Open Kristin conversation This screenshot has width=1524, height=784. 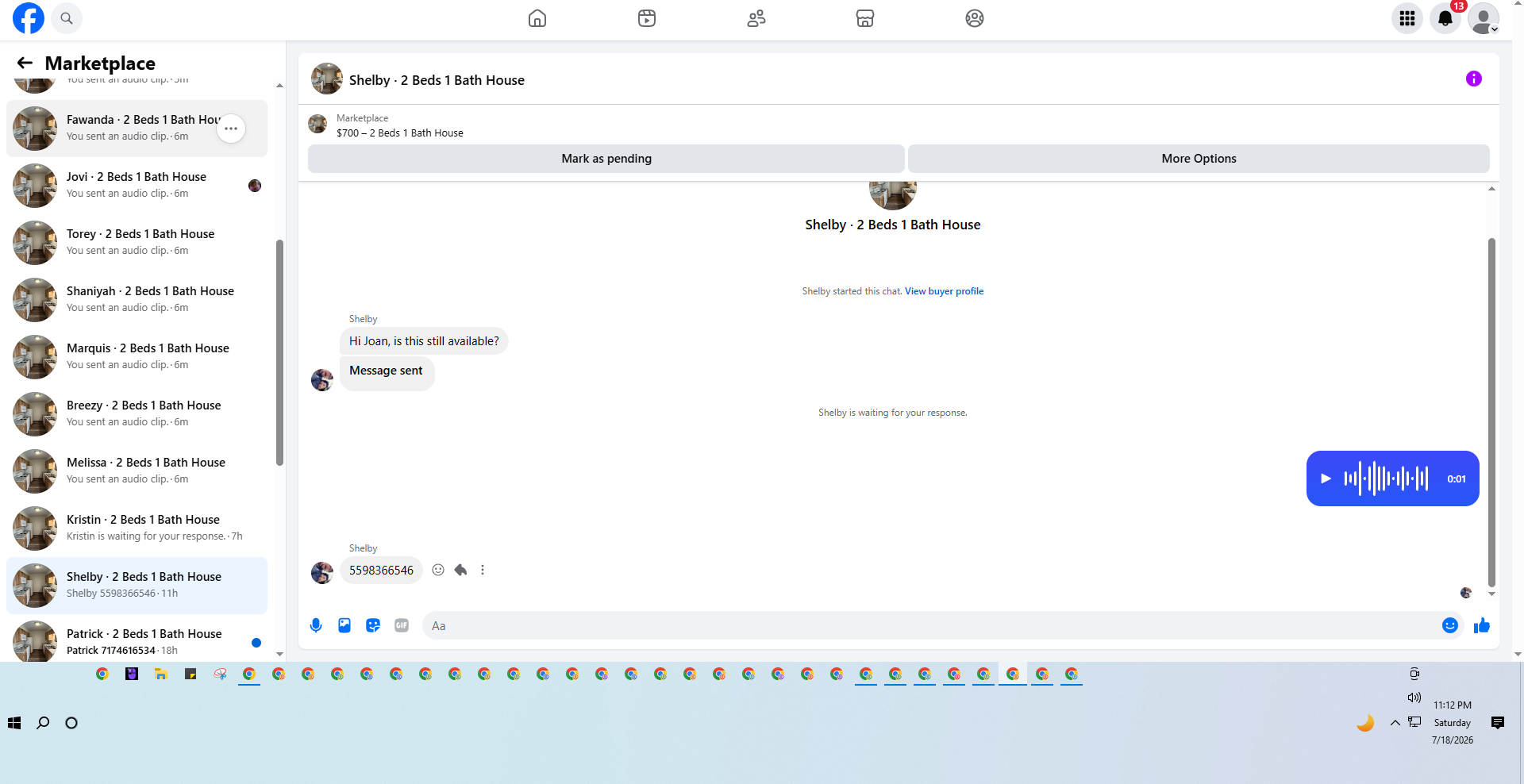coord(137,528)
